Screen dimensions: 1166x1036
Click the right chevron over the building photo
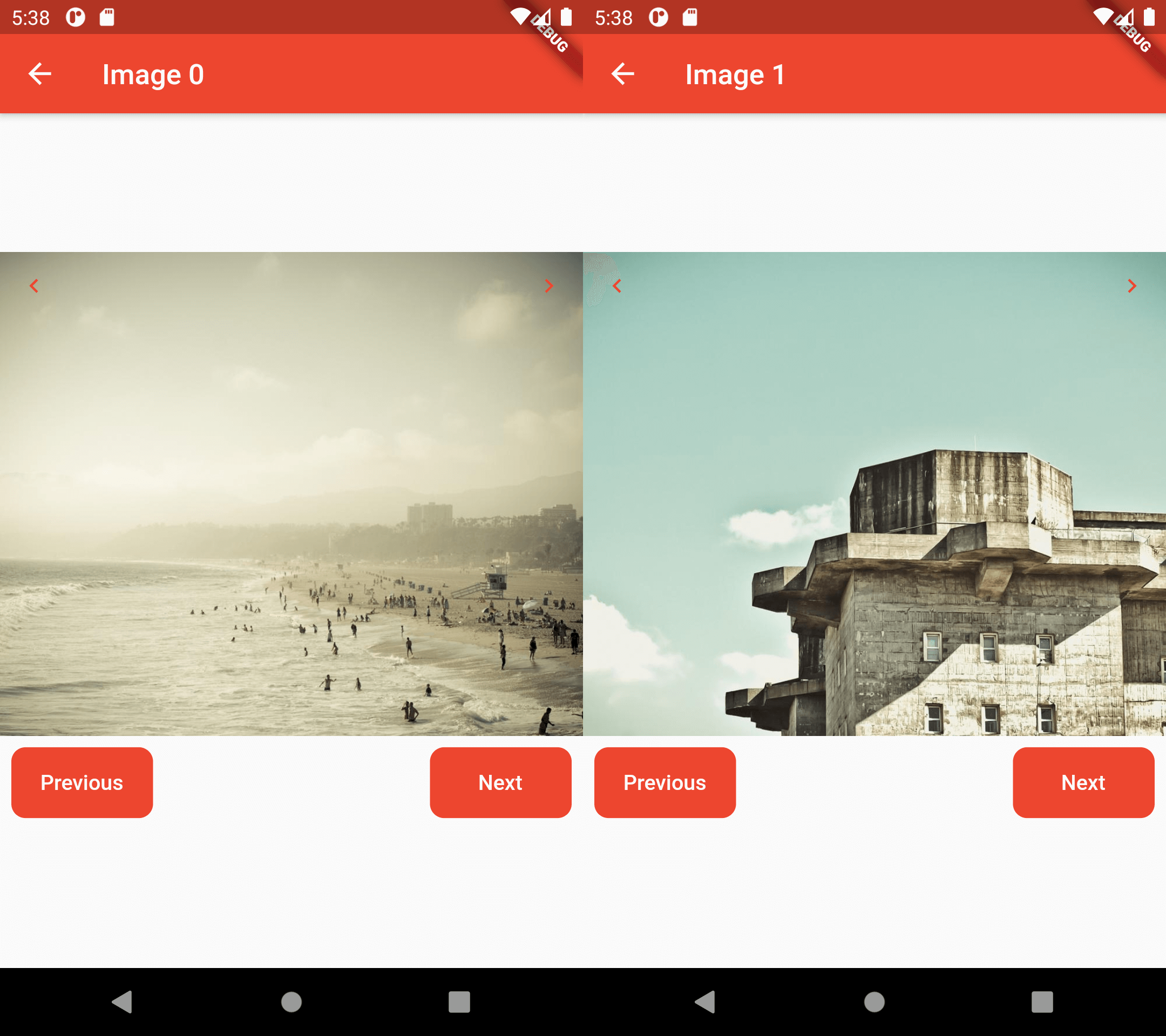[1132, 285]
